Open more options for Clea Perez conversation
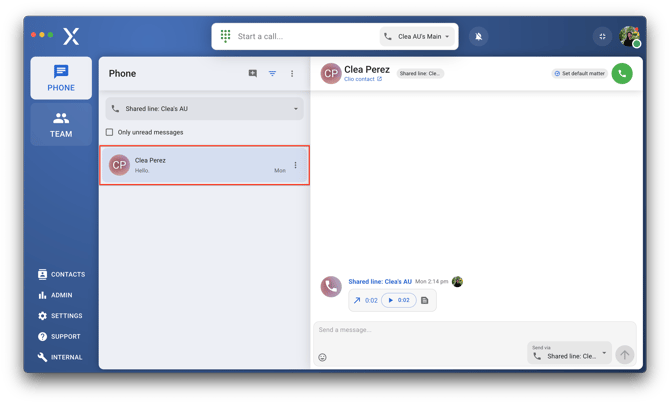670x404 pixels. pyautogui.click(x=295, y=165)
